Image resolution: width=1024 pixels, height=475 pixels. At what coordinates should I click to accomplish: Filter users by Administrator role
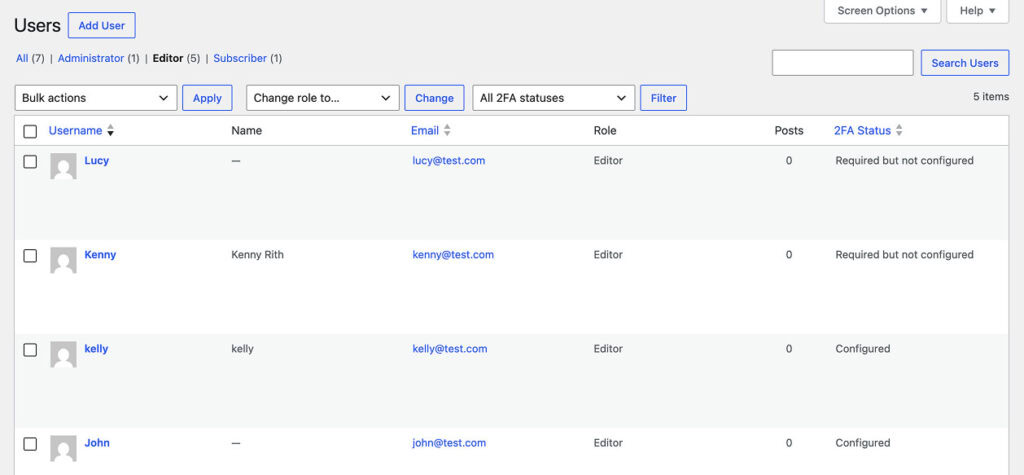click(91, 58)
